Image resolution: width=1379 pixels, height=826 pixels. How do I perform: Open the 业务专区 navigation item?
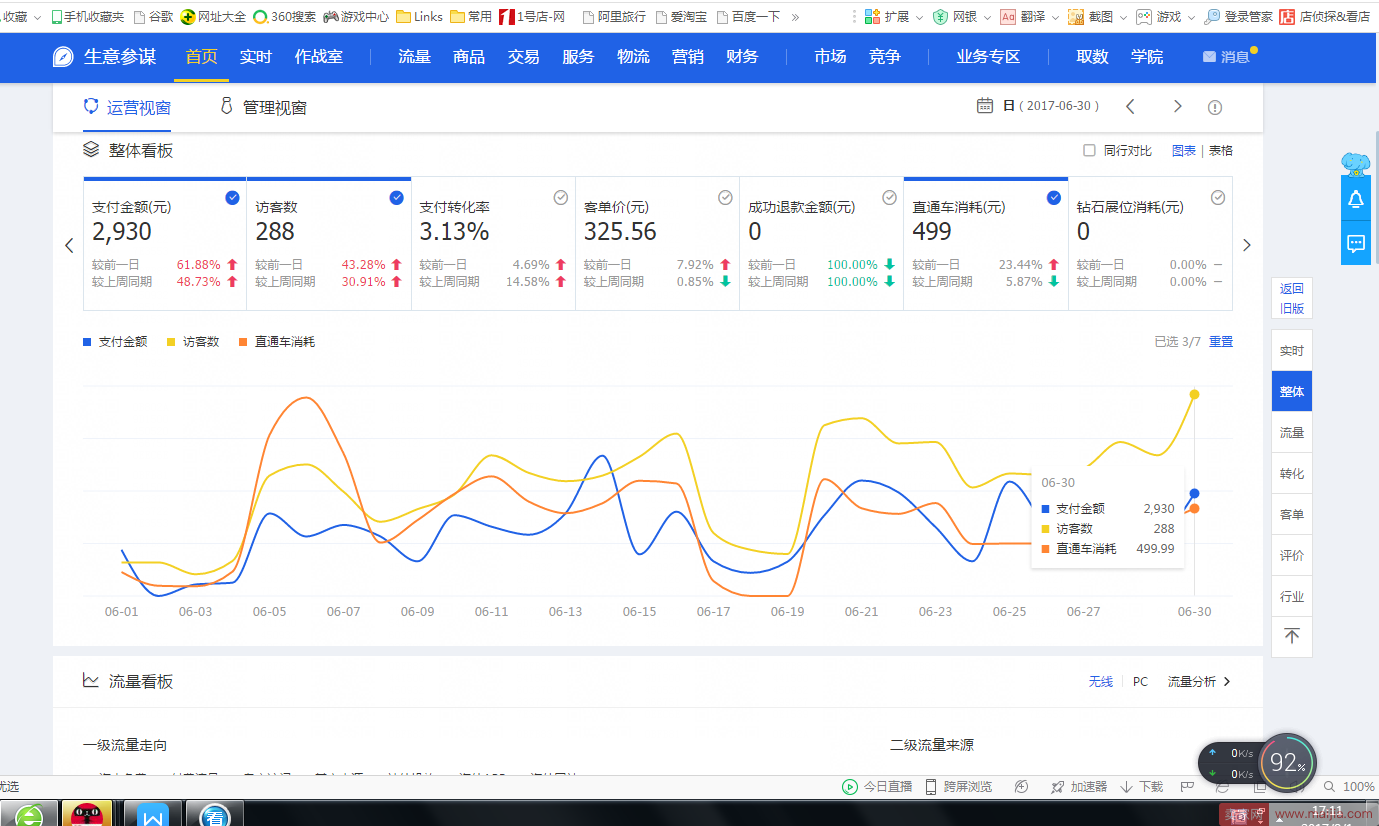pyautogui.click(x=988, y=57)
